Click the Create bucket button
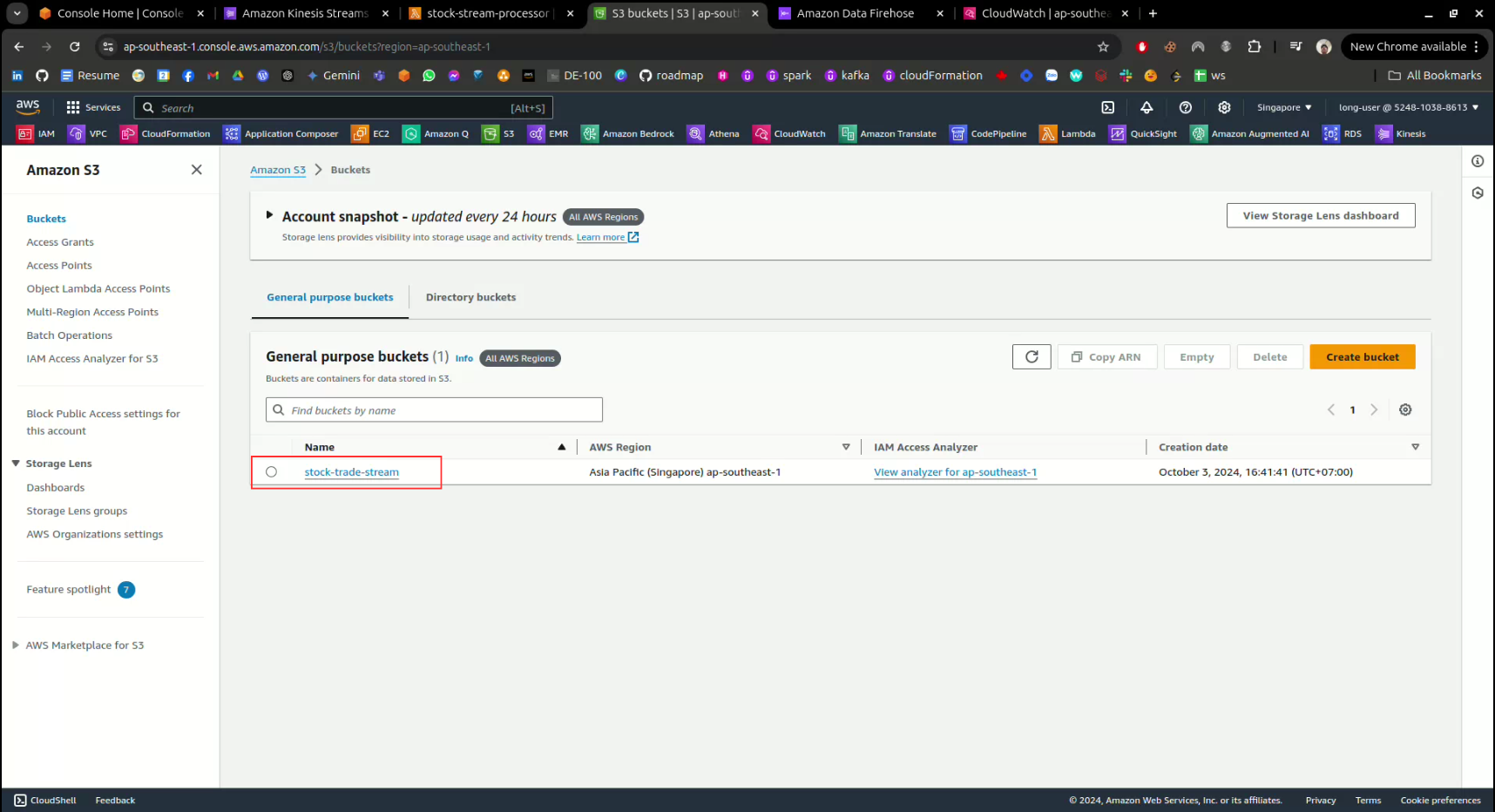 point(1362,357)
